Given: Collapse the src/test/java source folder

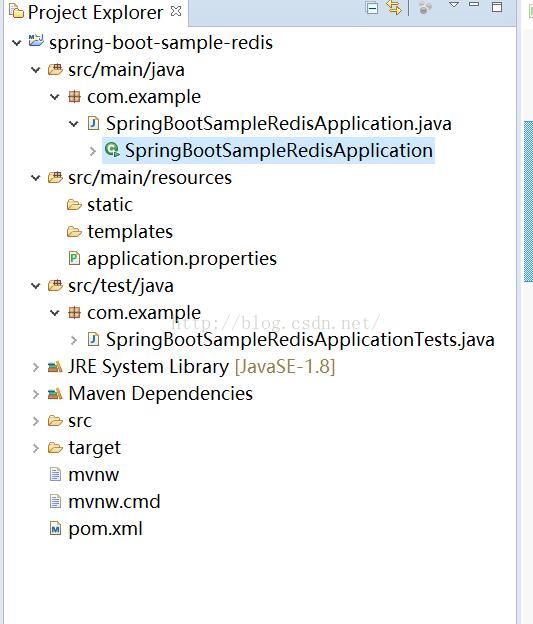Looking at the screenshot, I should [35, 286].
